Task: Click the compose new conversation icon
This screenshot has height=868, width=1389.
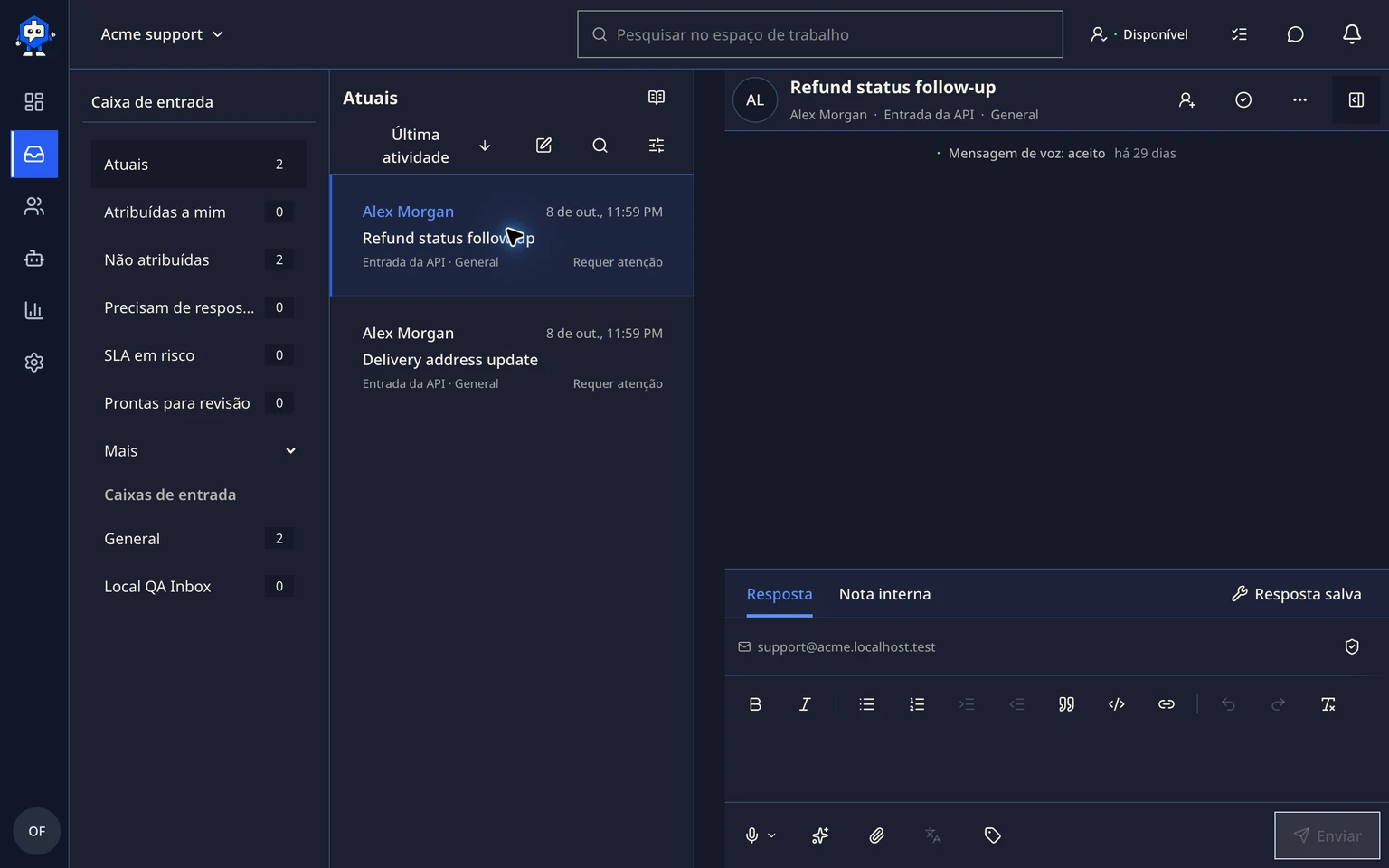Action: pos(543,146)
